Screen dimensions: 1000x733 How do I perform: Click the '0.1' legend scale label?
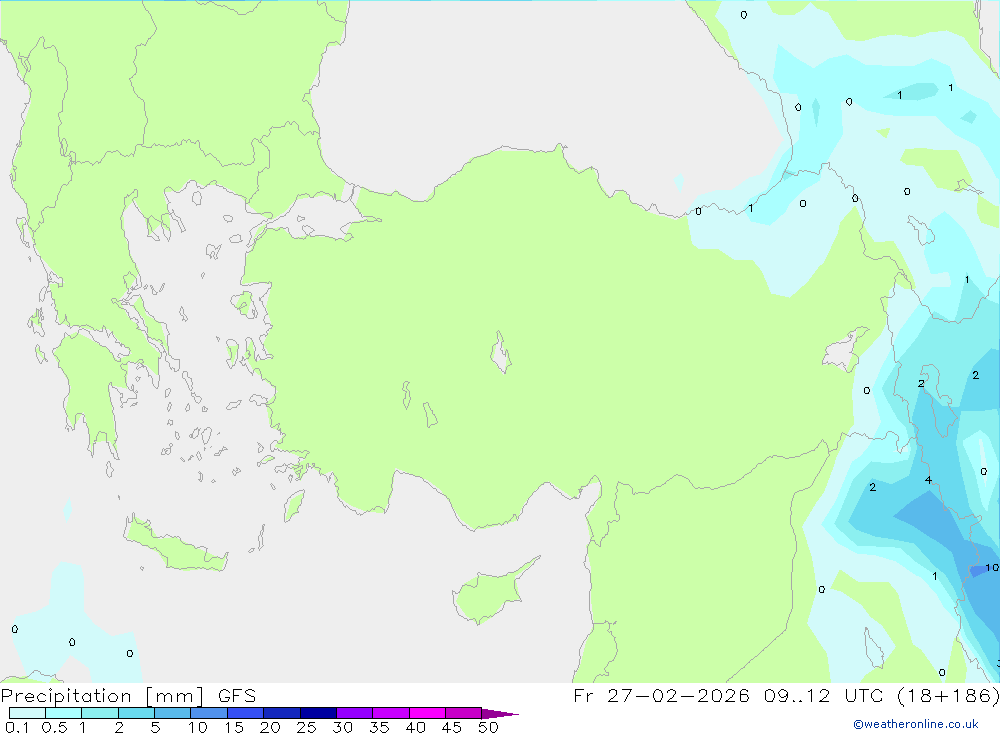coord(17,727)
